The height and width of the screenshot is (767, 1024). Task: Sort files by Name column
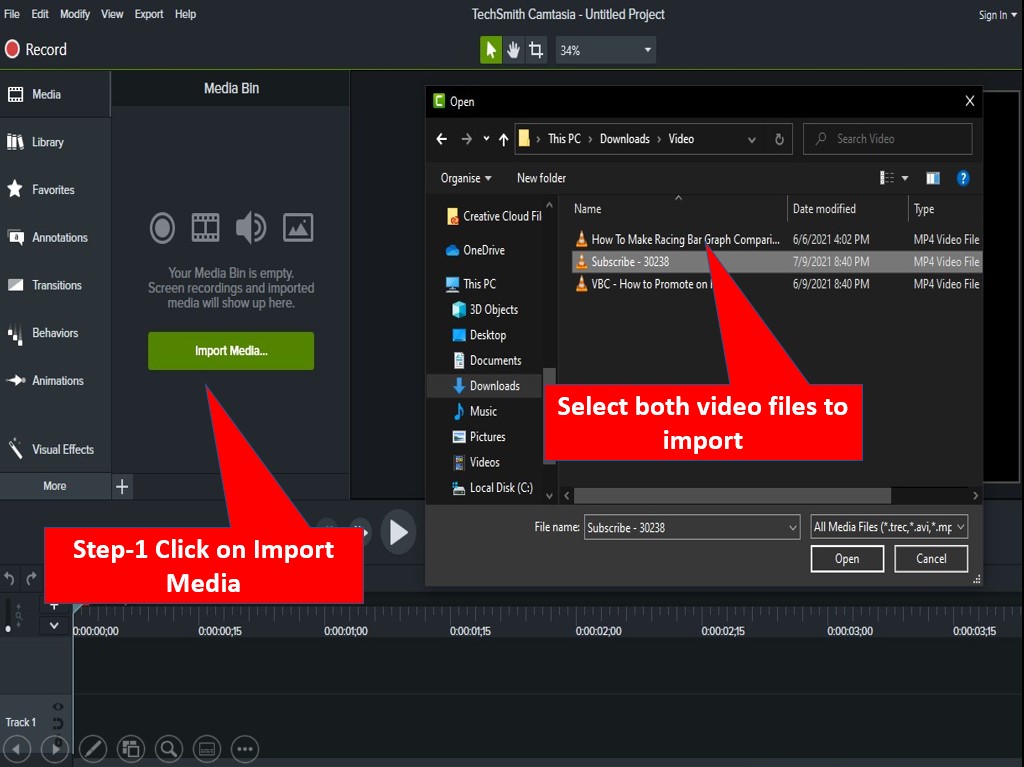pyautogui.click(x=587, y=209)
